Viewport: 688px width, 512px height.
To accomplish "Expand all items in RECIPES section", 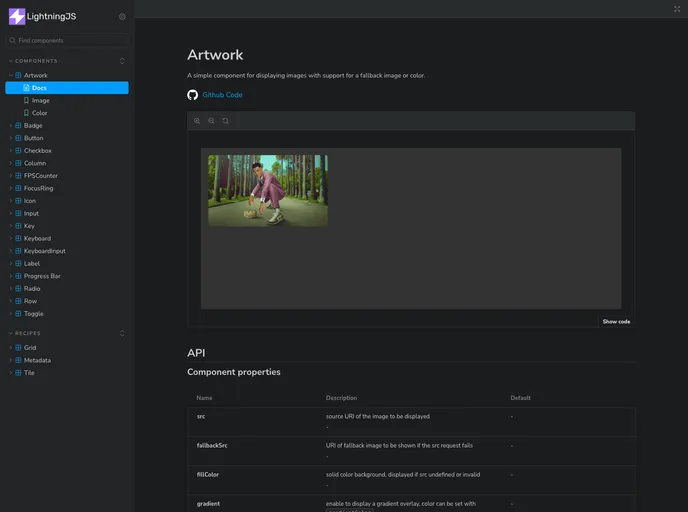I will click(x=122, y=333).
